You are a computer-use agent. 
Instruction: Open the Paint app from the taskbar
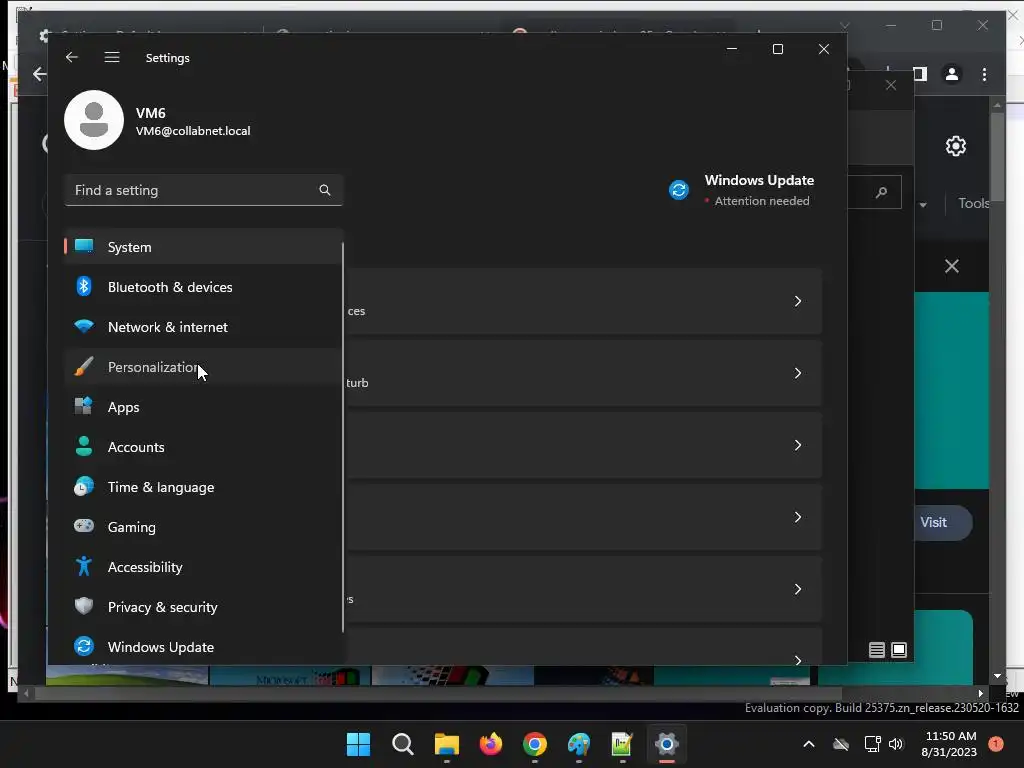579,744
